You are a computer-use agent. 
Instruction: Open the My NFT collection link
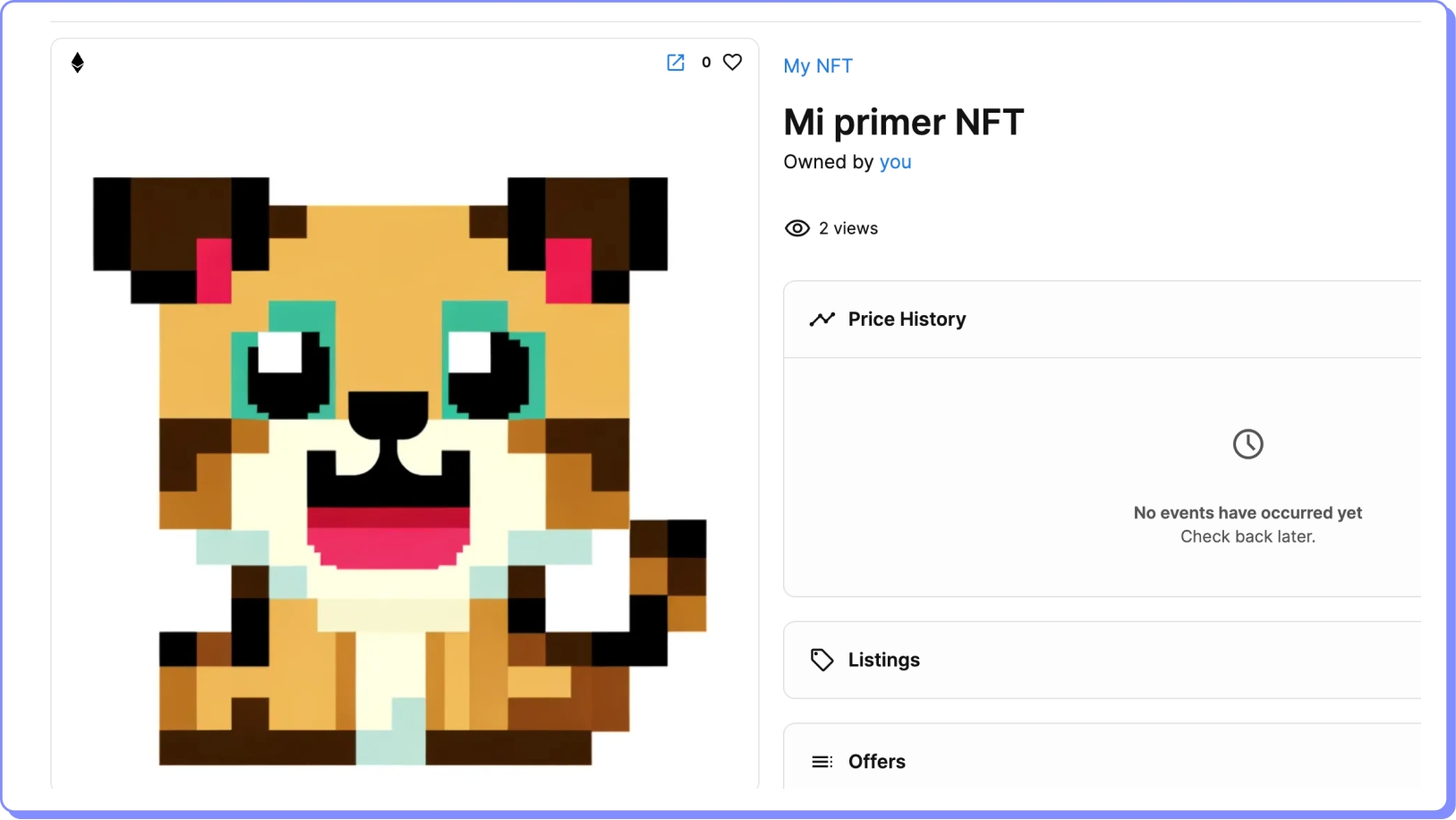(x=817, y=66)
